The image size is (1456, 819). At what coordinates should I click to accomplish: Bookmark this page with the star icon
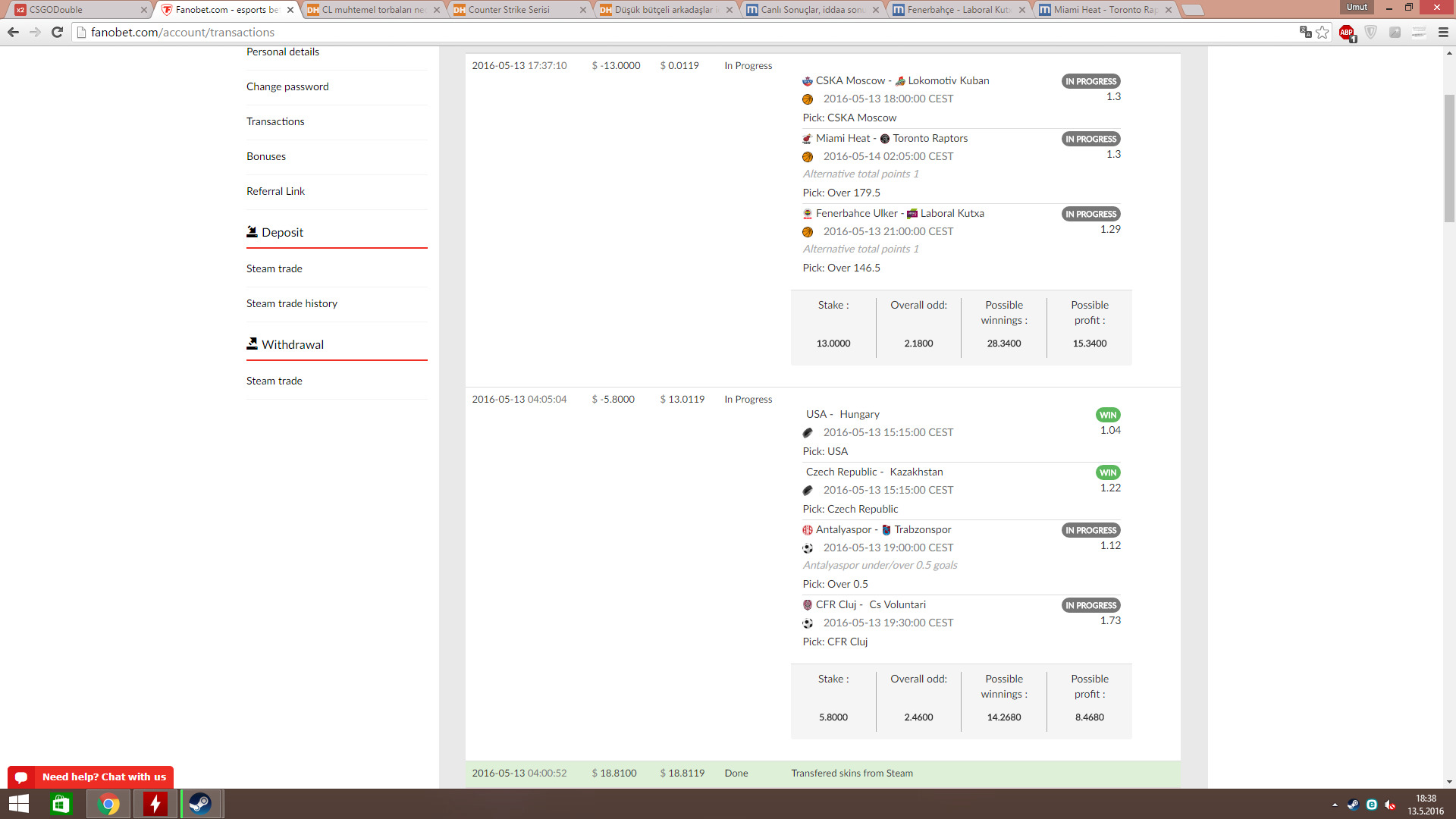1323,32
